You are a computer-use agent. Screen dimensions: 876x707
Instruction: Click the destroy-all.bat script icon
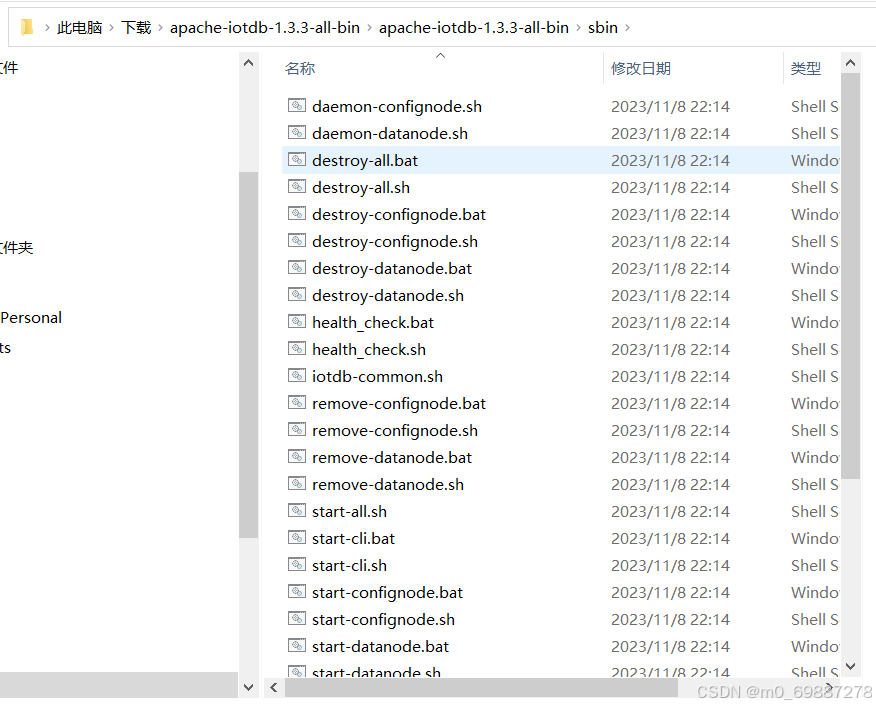pos(296,159)
